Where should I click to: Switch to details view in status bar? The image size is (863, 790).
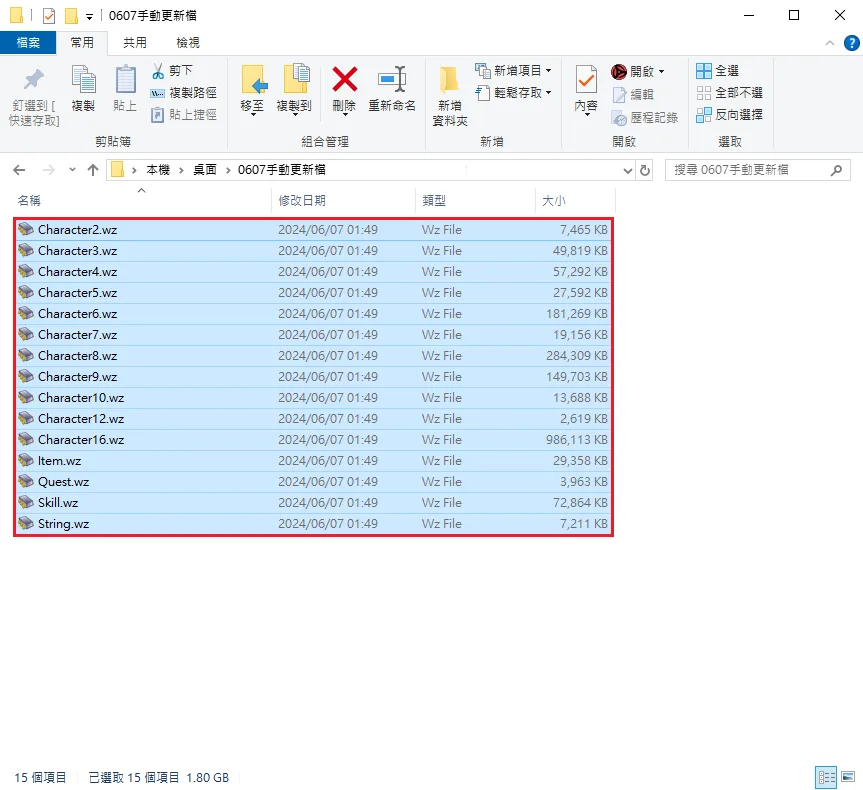coord(826,777)
